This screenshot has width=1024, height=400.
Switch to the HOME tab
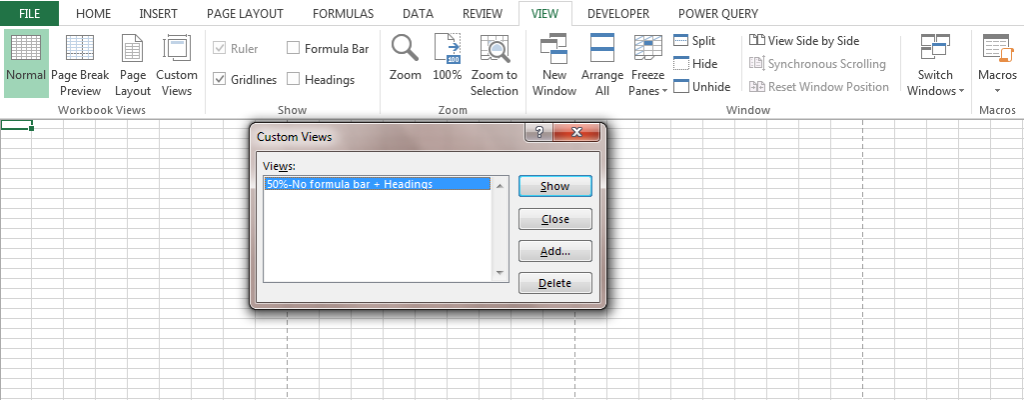(x=93, y=14)
